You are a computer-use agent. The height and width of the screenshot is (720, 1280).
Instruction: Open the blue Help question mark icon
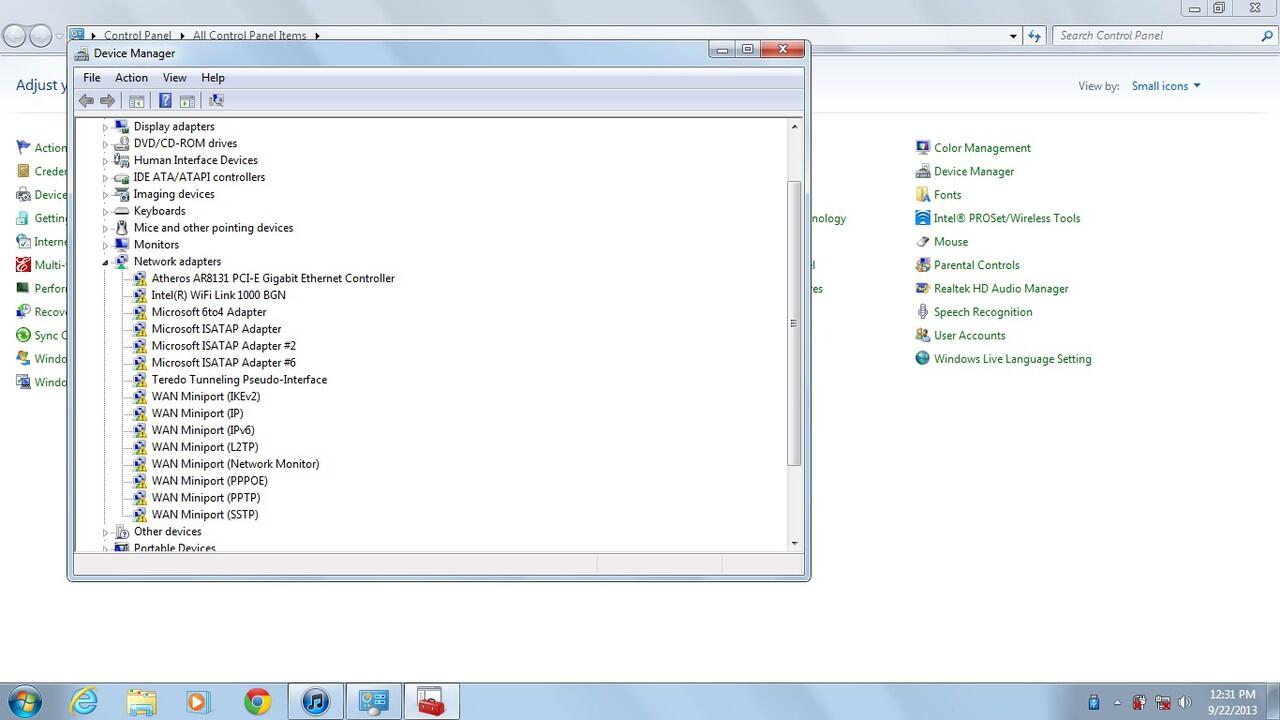(166, 100)
